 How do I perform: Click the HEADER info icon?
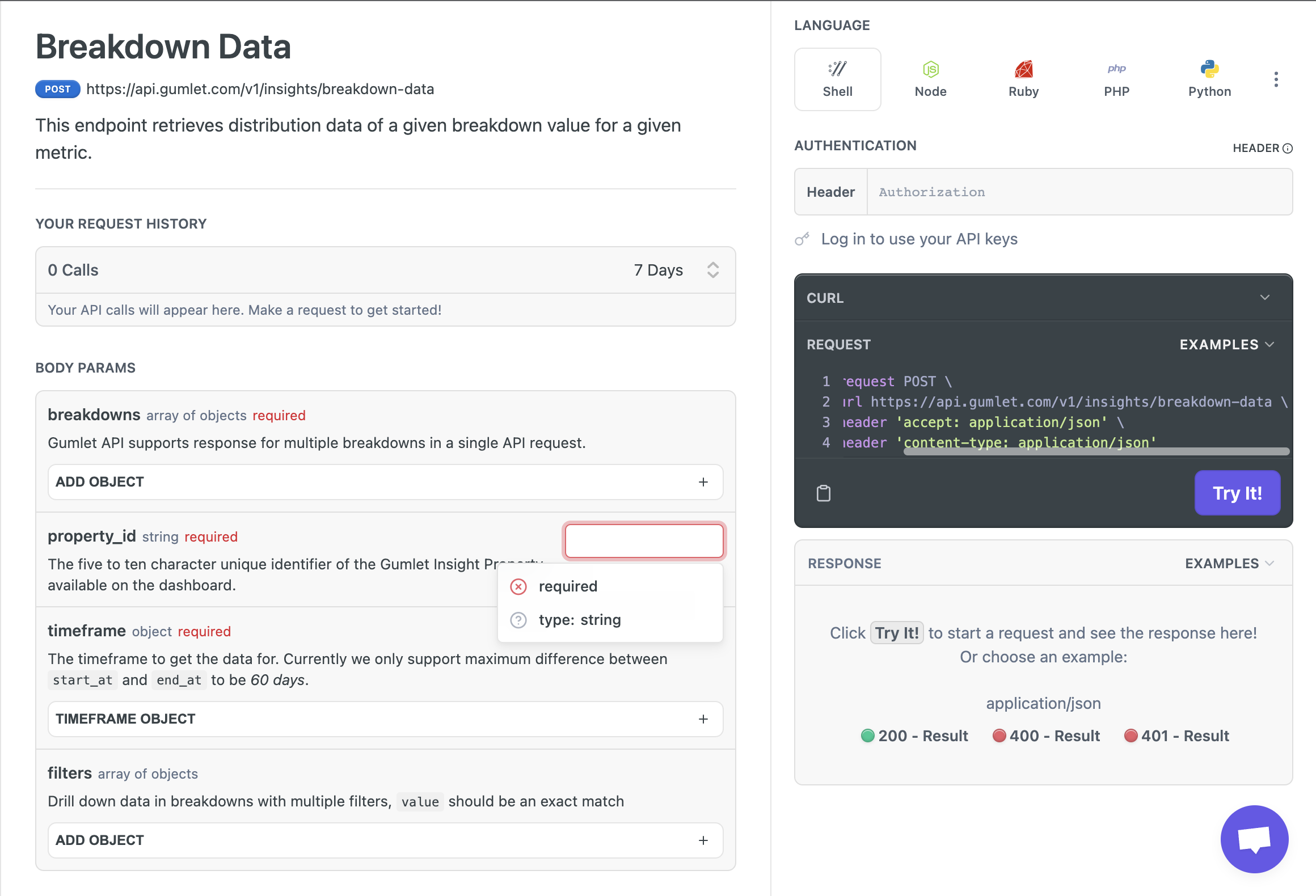point(1288,148)
